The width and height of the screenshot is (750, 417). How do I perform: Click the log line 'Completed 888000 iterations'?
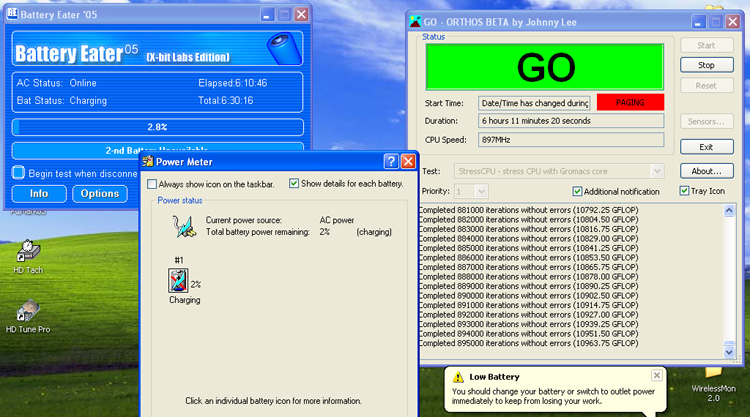click(x=529, y=277)
